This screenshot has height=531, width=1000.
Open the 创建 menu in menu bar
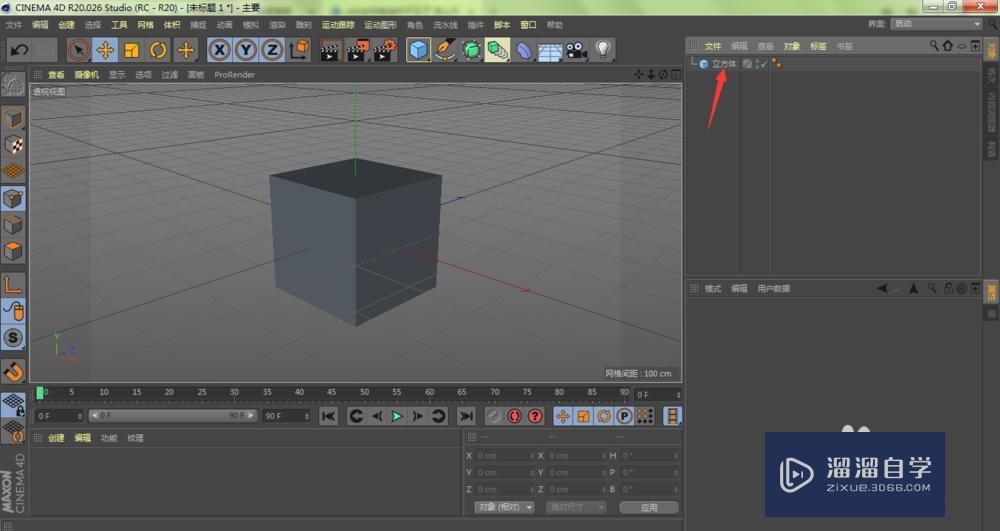tap(66, 24)
